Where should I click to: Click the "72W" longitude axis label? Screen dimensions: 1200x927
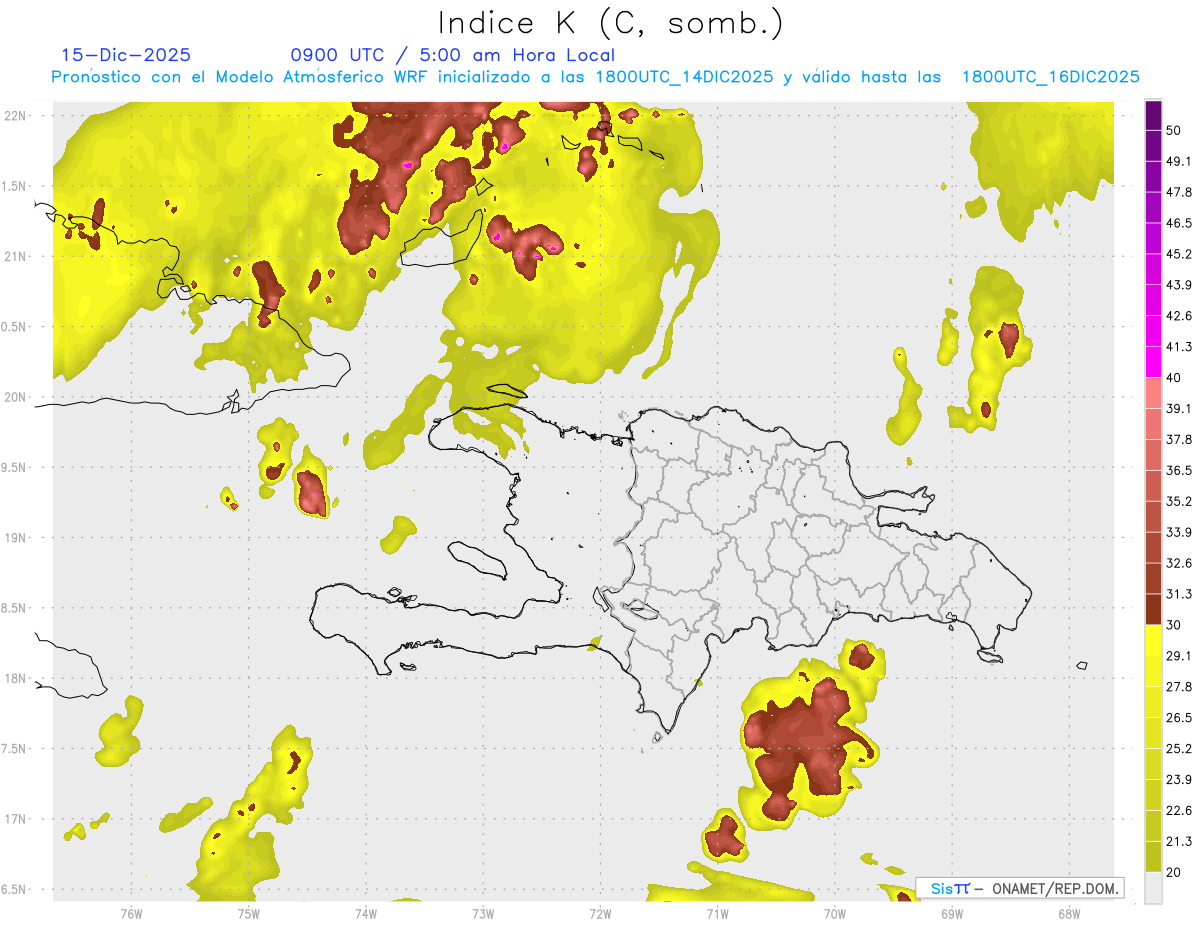(x=600, y=913)
